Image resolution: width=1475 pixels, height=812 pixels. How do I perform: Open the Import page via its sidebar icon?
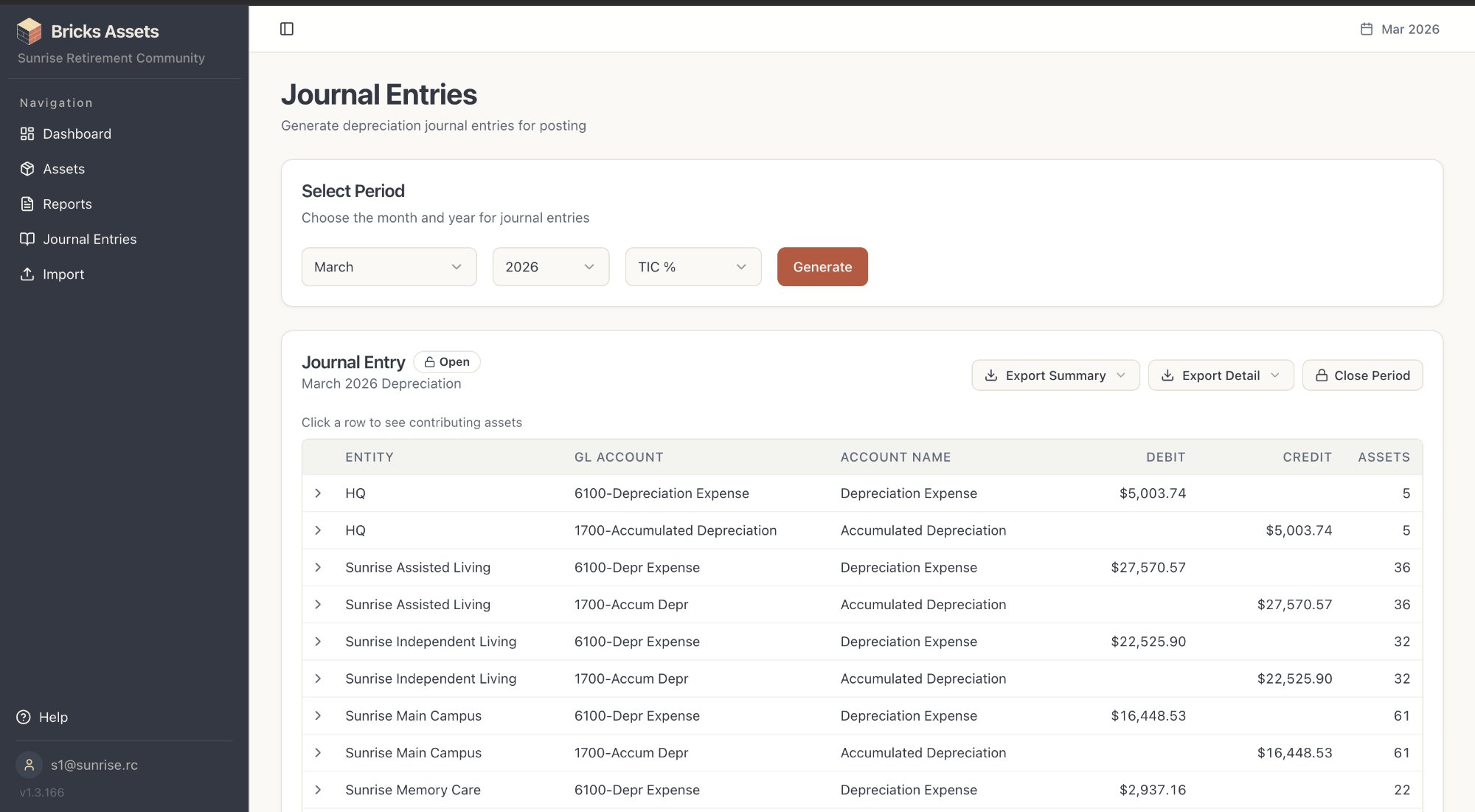(27, 274)
